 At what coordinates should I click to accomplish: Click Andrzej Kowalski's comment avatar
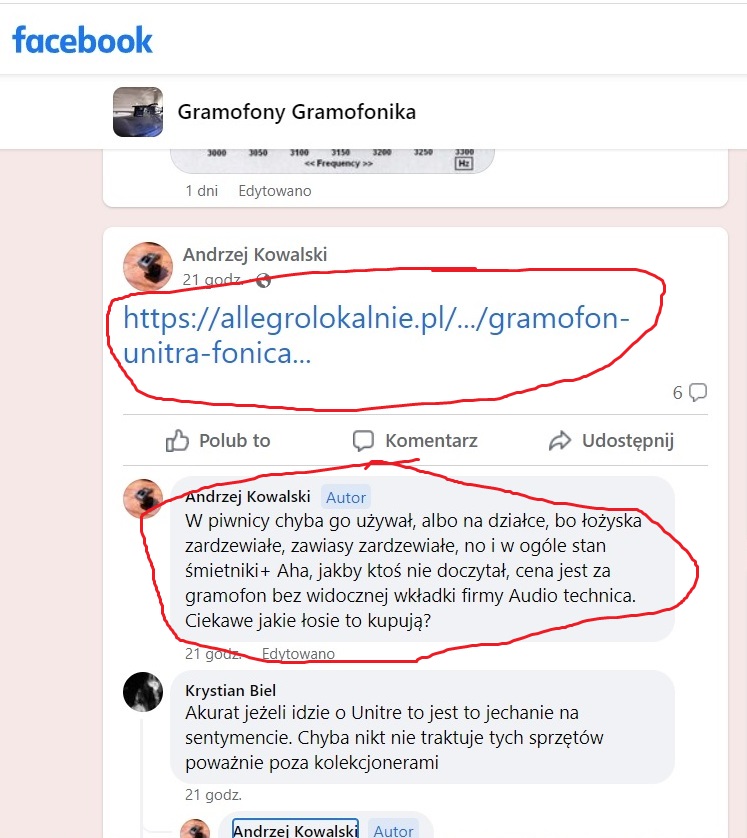pos(143,498)
